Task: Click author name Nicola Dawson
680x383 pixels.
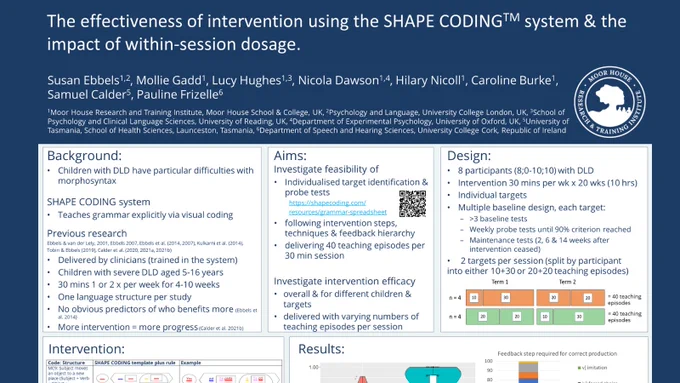Action: [338, 80]
